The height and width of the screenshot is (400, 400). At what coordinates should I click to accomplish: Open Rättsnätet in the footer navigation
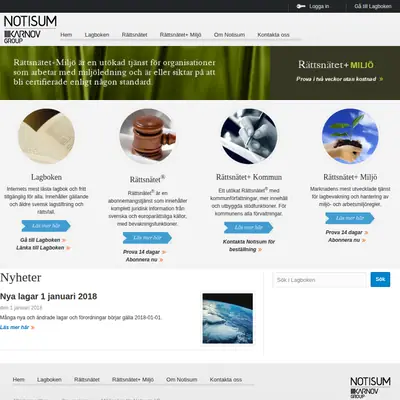tap(87, 380)
